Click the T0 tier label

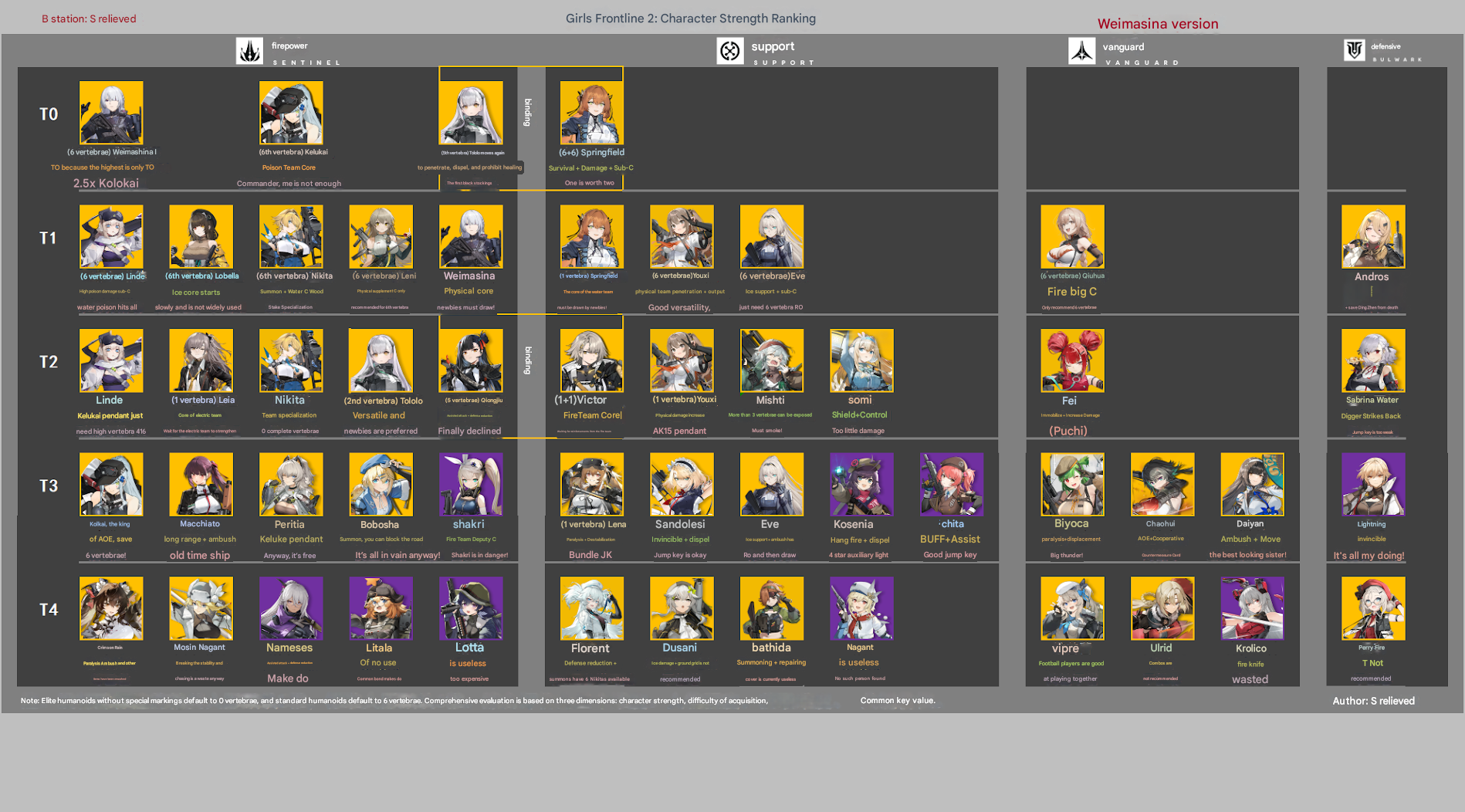pyautogui.click(x=49, y=114)
